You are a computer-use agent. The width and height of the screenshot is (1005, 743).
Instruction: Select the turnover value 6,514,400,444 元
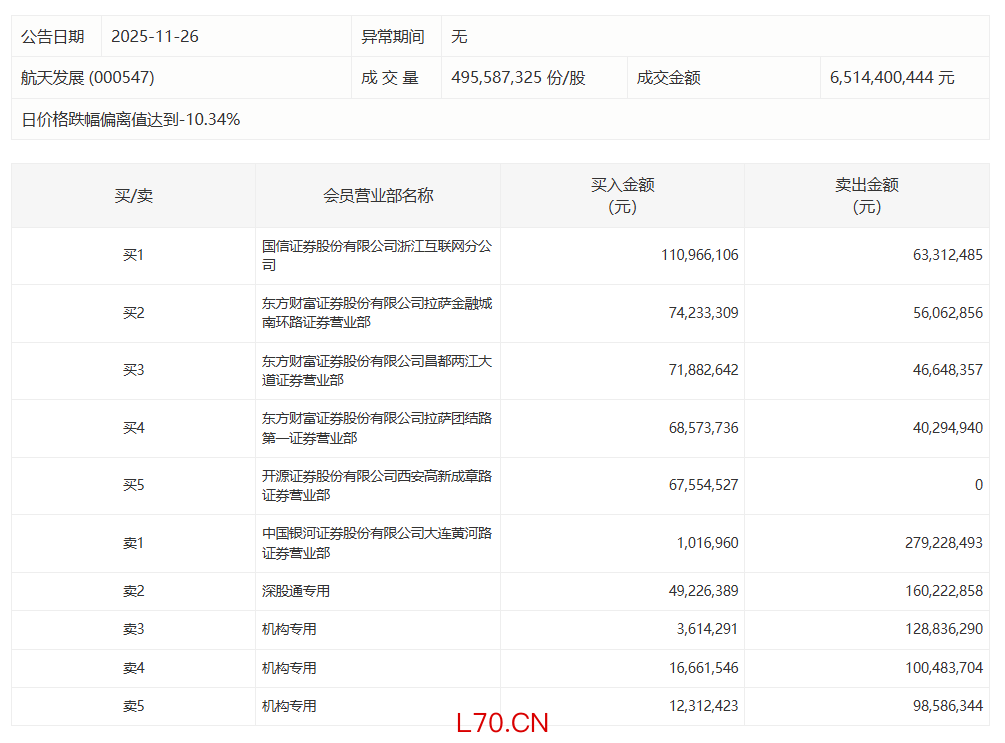(x=892, y=78)
